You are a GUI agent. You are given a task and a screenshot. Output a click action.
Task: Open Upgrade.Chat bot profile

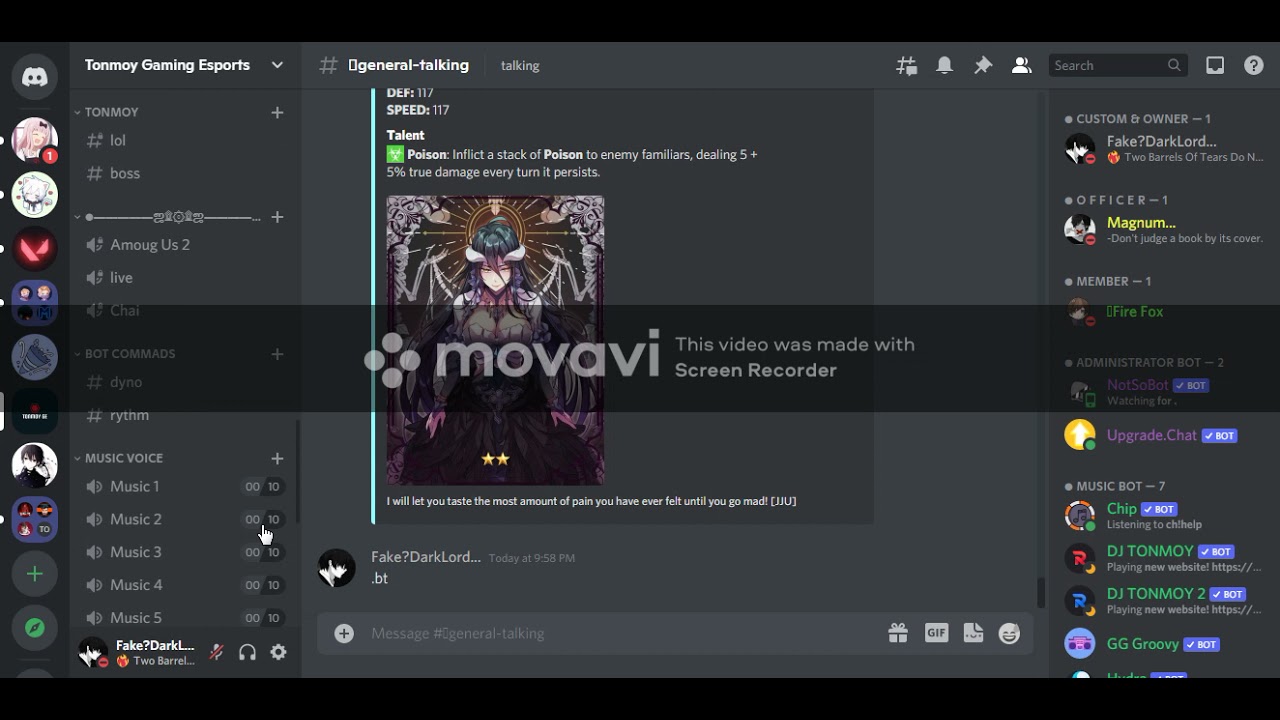tap(1164, 435)
